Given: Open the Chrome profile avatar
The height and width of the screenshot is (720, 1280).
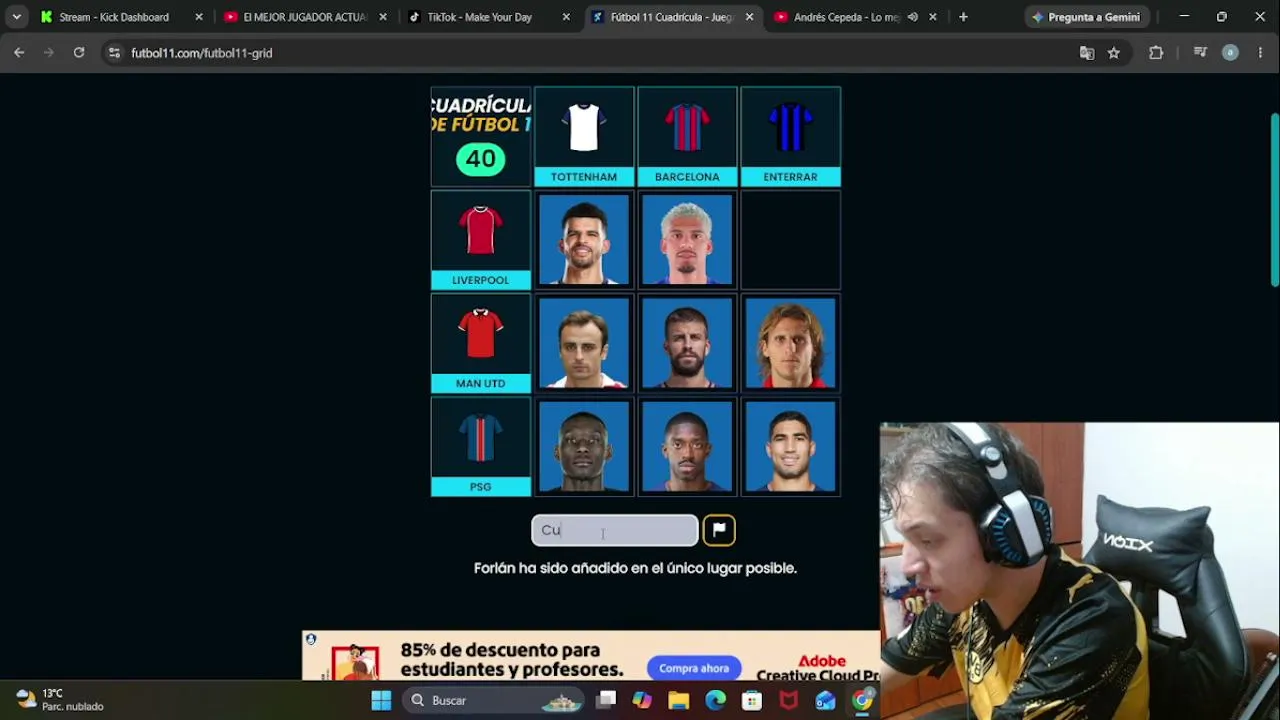Looking at the screenshot, I should pos(1231,53).
